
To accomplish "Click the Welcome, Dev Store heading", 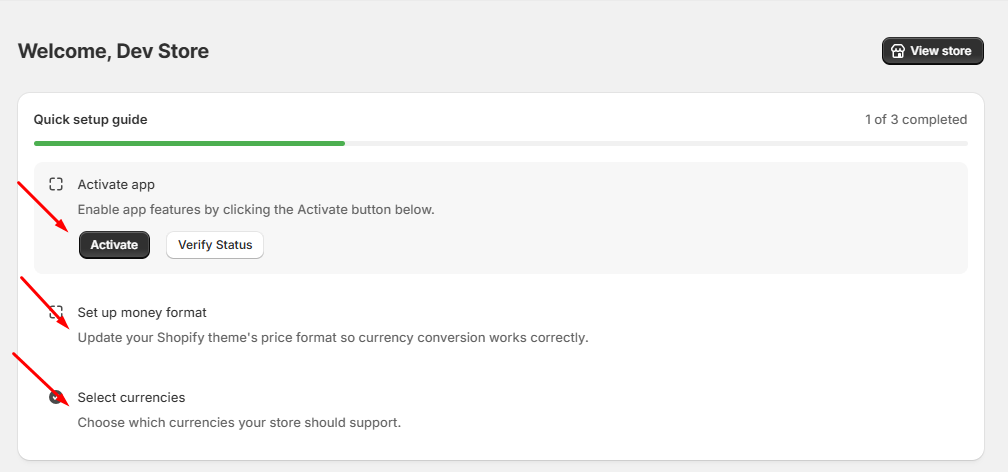I will click(113, 51).
